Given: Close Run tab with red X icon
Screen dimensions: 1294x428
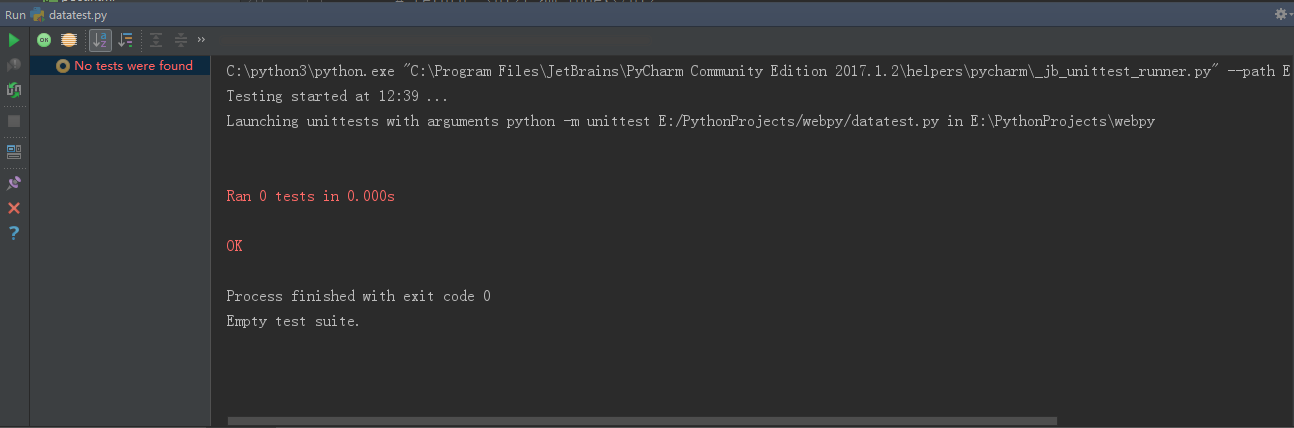Looking at the screenshot, I should [x=14, y=208].
